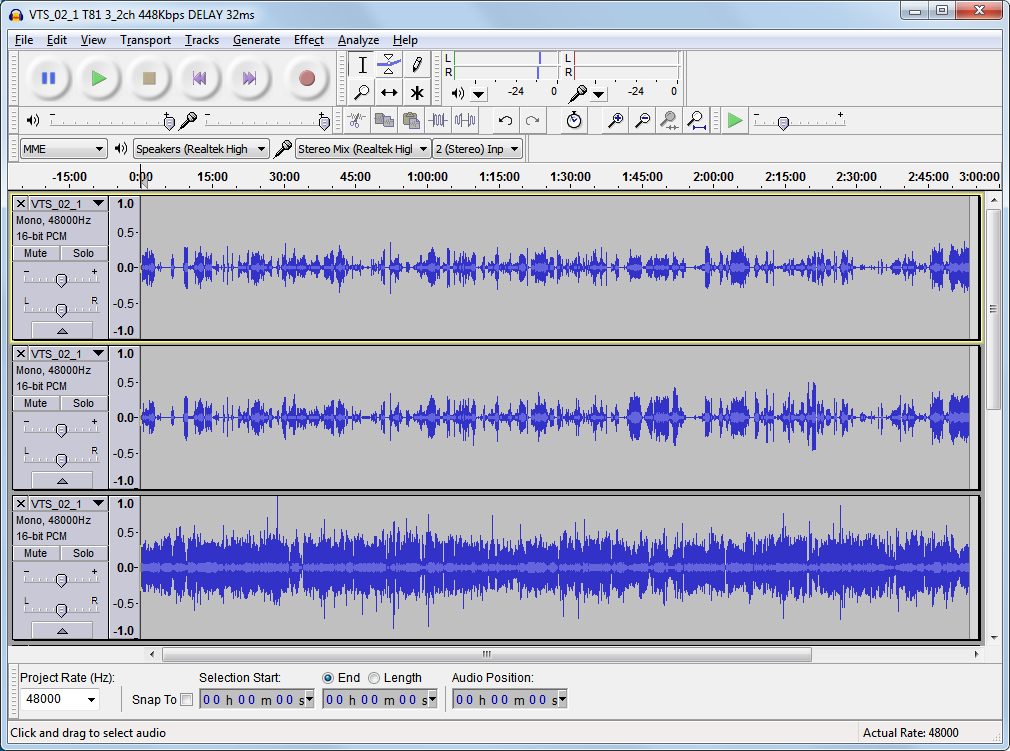Open the Generate menu
Screen dimensions: 1010x751
(256, 40)
